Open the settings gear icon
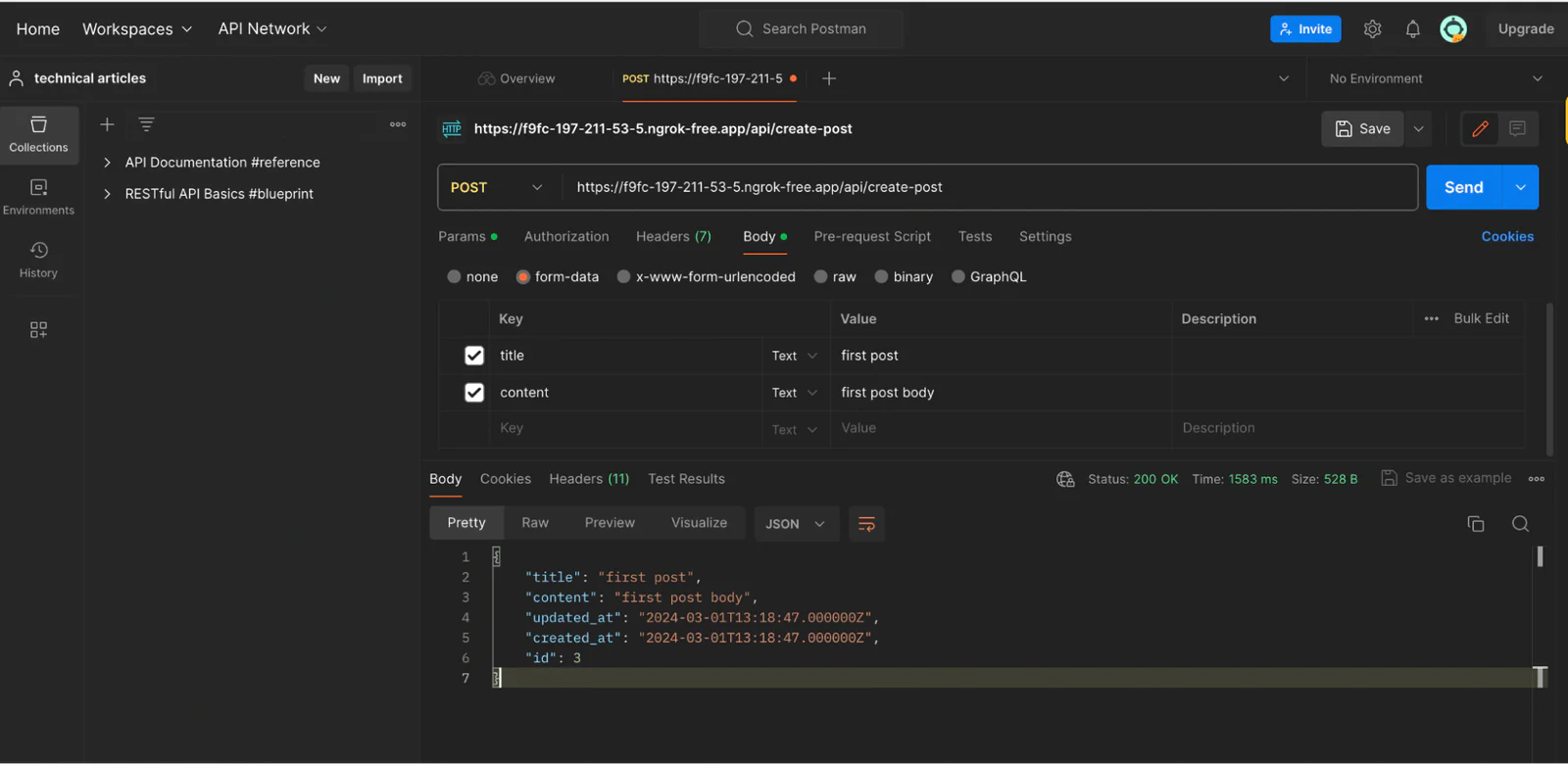The image size is (1568, 764). 1372,29
